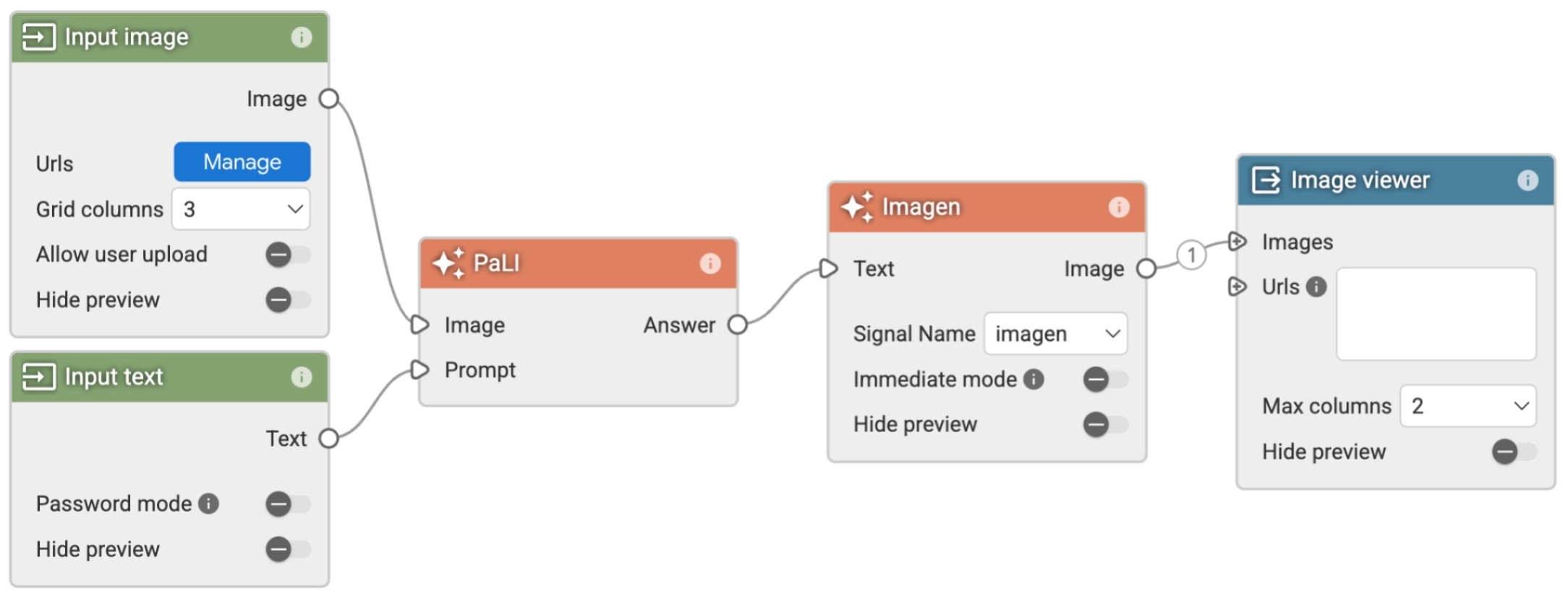Click the Password mode info icon
This screenshot has height=597, width=1568.
pos(209,504)
